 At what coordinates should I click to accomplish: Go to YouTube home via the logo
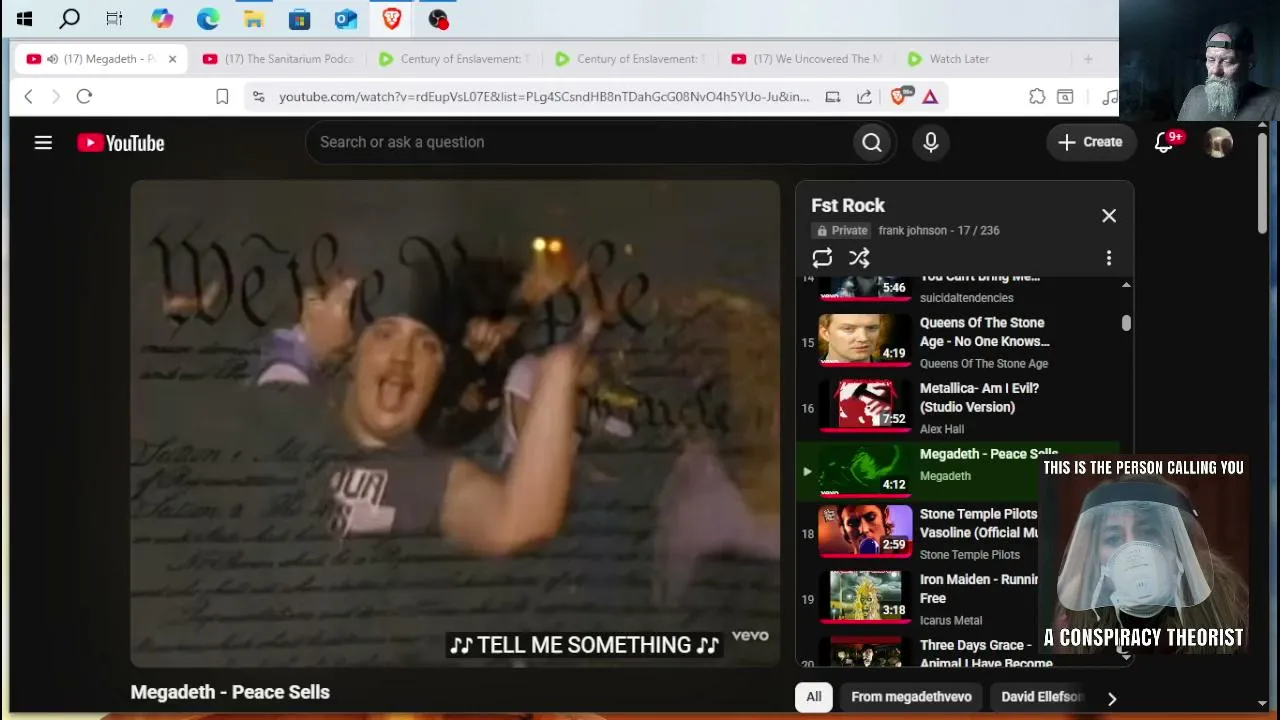tap(121, 143)
